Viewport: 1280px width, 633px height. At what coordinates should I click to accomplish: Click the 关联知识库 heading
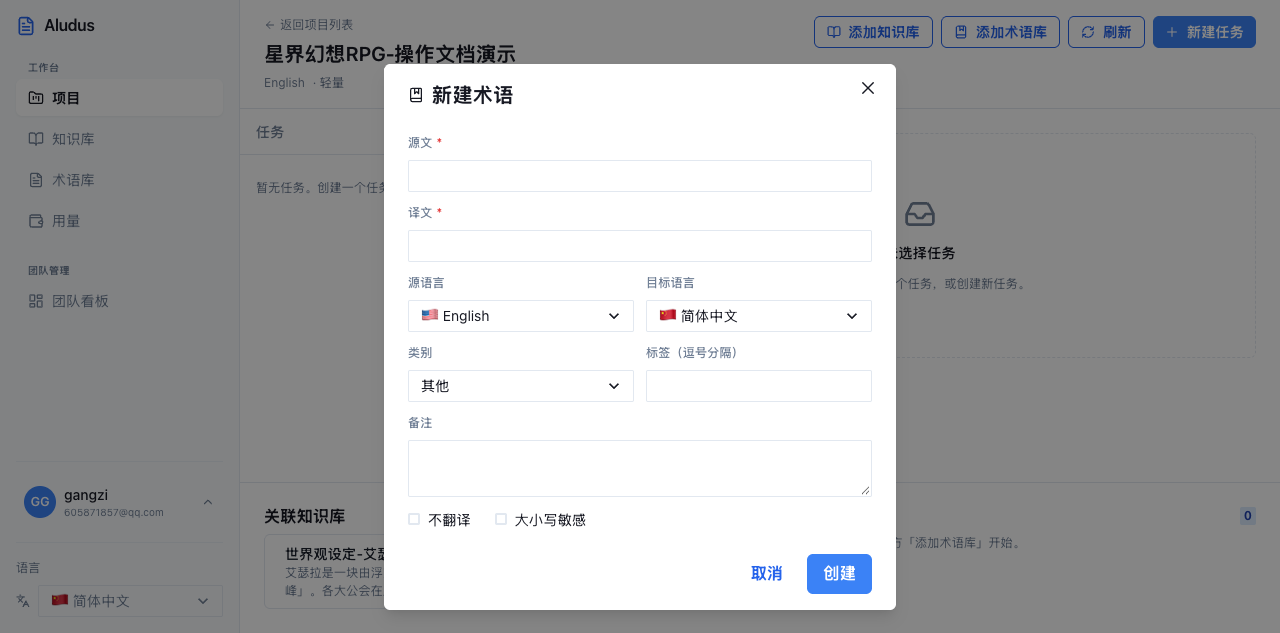305,516
